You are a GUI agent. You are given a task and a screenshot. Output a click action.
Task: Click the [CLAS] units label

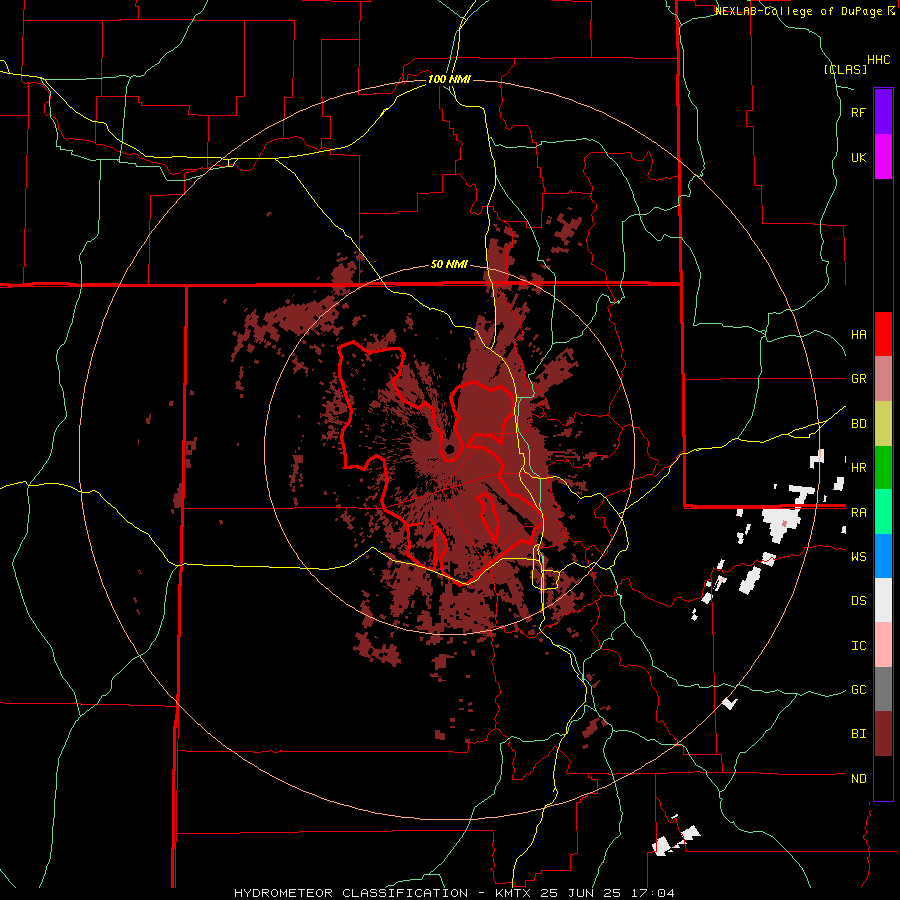point(845,69)
